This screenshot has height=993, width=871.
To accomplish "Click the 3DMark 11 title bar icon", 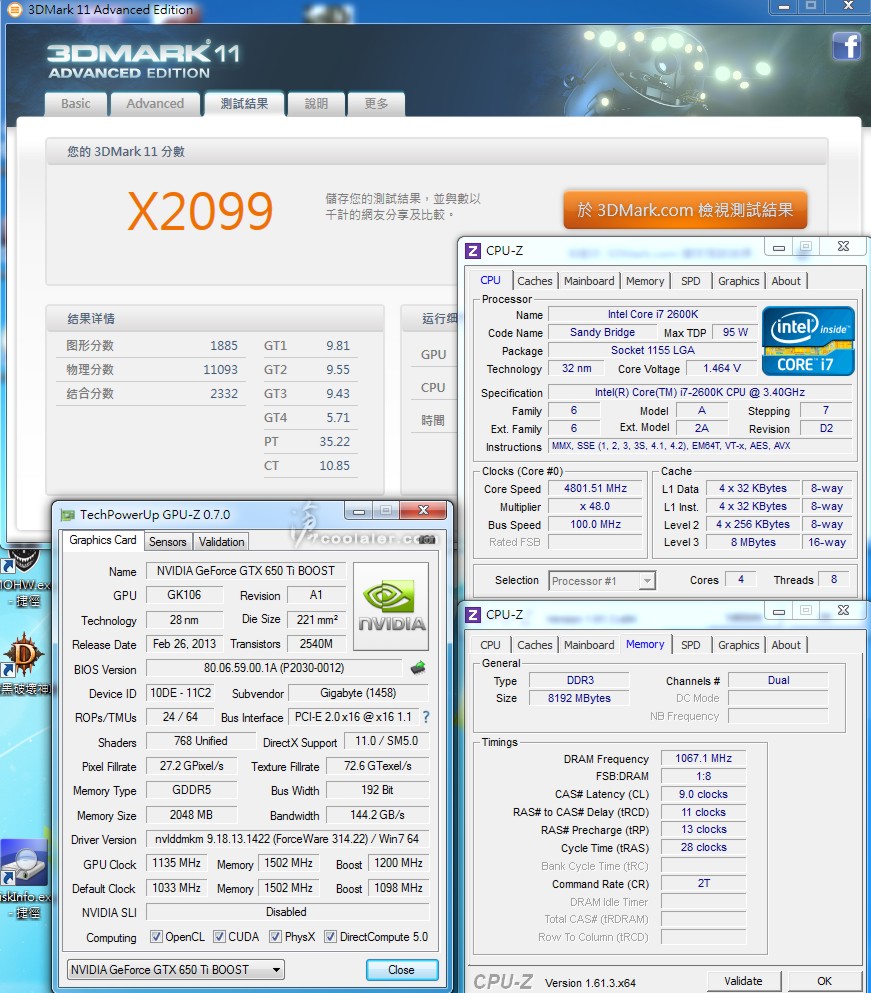I will 14,9.
